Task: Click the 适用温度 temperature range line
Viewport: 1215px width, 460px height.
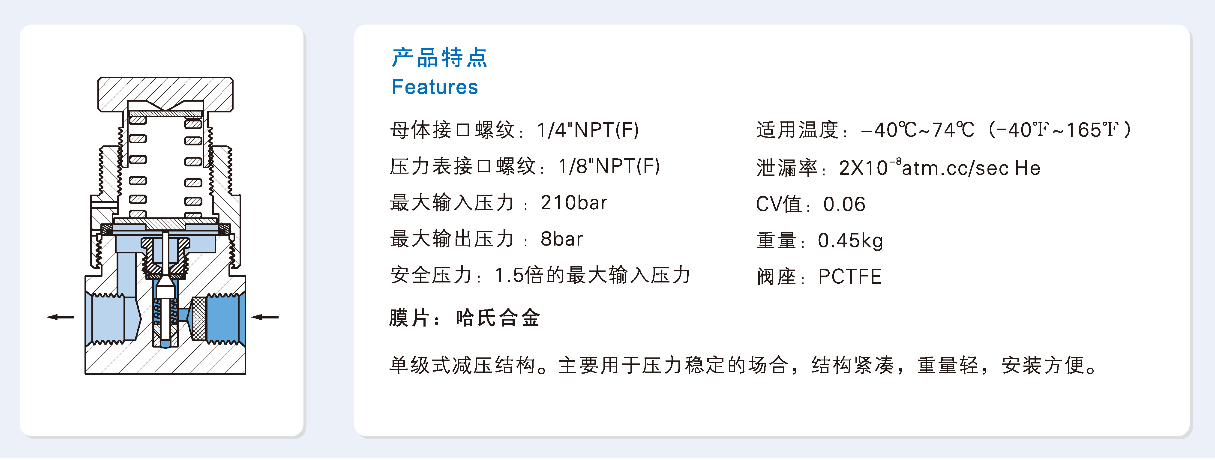Action: 945,130
